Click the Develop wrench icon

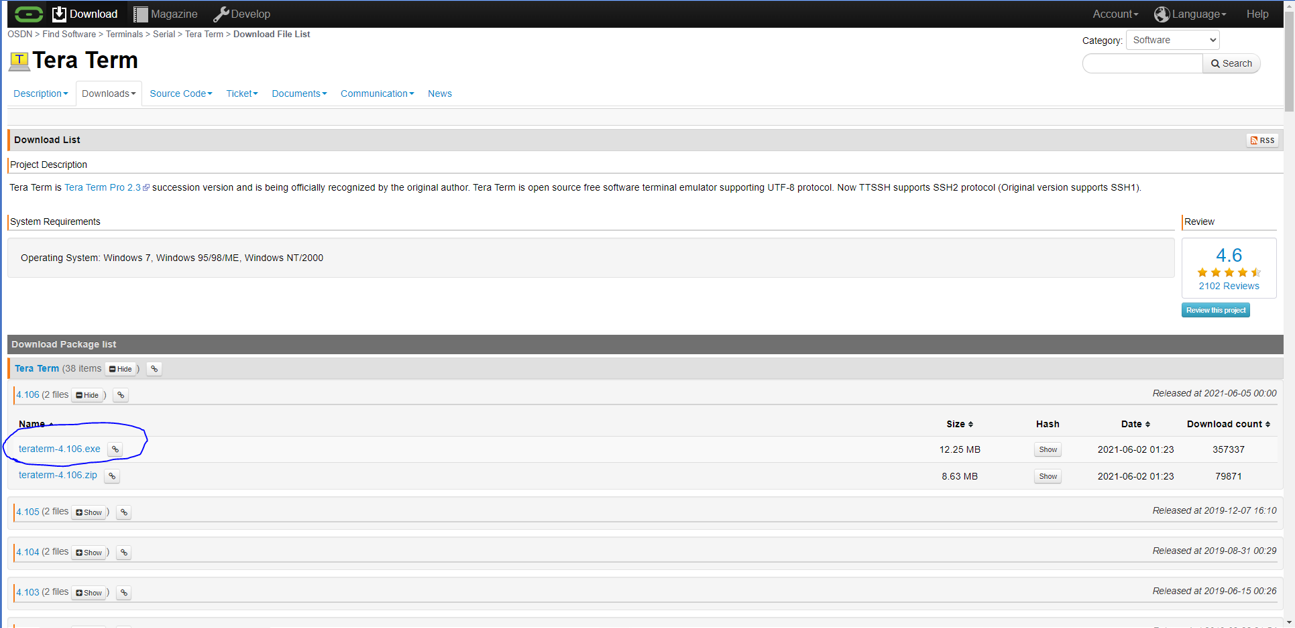coord(221,14)
